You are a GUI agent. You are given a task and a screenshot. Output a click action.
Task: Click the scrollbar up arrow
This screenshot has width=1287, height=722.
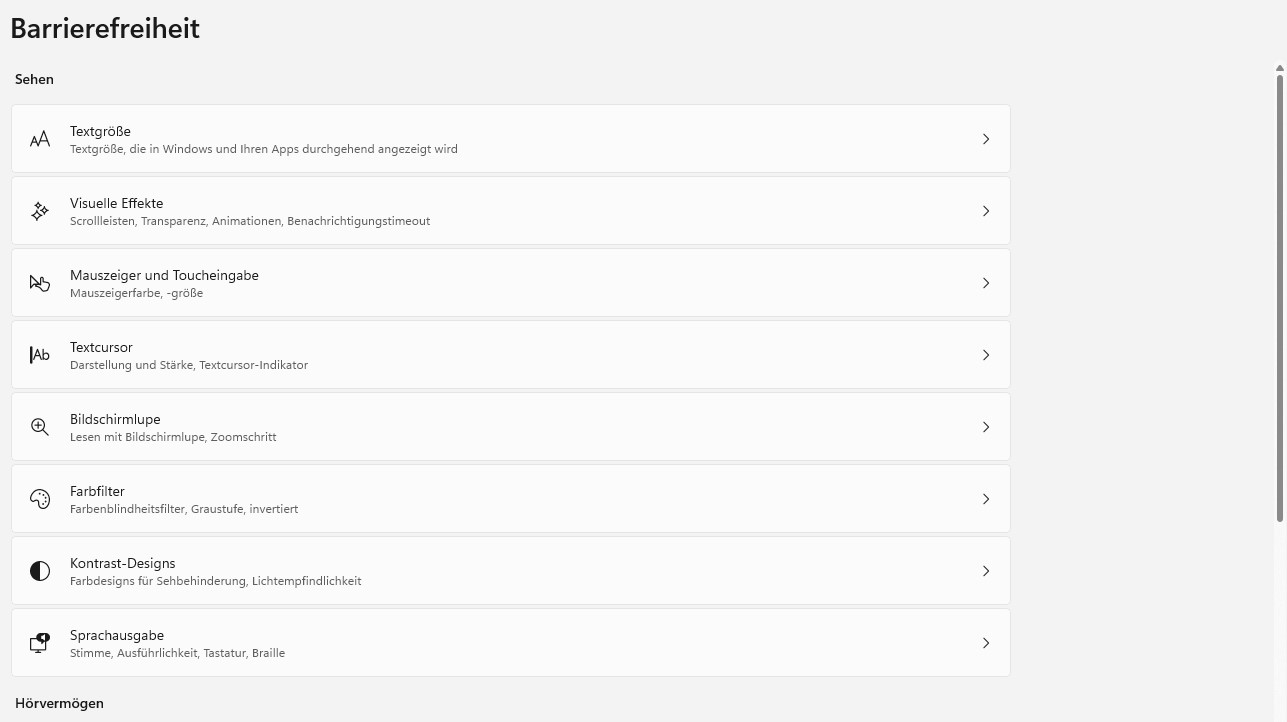tap(1279, 68)
